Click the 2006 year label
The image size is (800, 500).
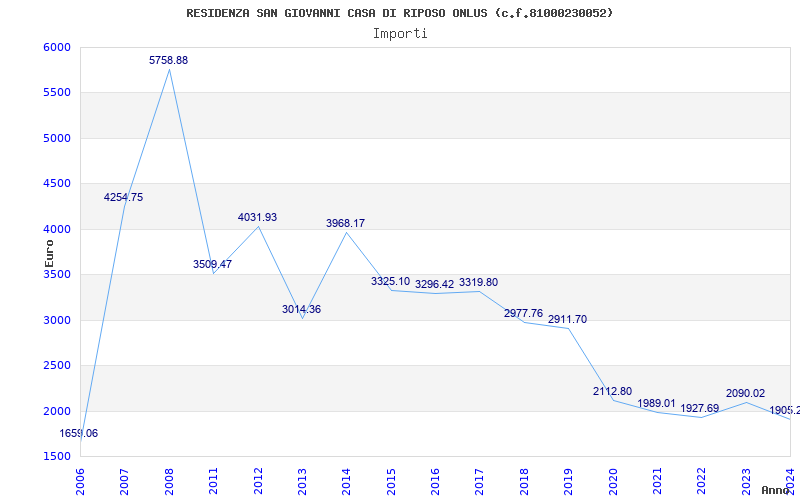[x=80, y=482]
